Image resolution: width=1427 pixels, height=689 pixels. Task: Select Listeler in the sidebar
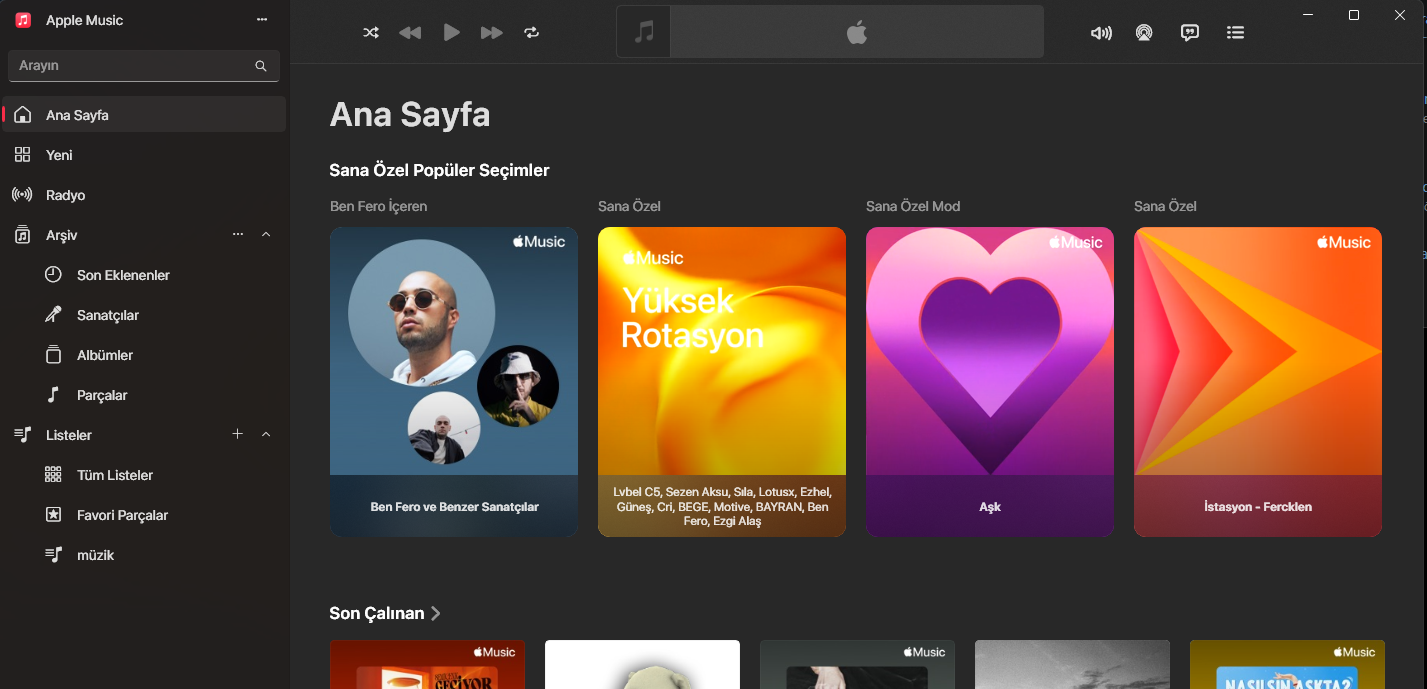[x=68, y=435]
